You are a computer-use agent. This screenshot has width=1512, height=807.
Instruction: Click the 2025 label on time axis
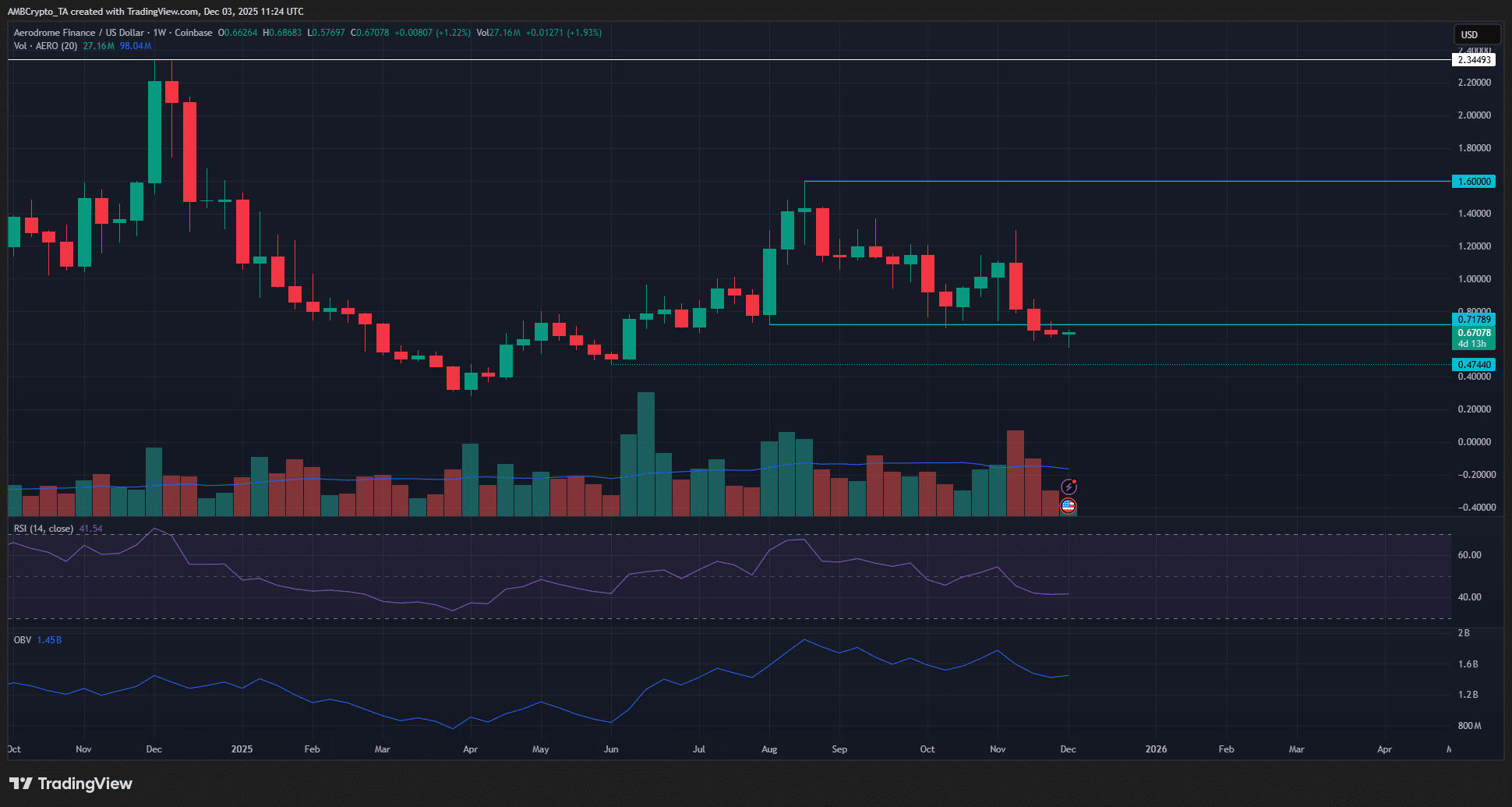coord(242,749)
